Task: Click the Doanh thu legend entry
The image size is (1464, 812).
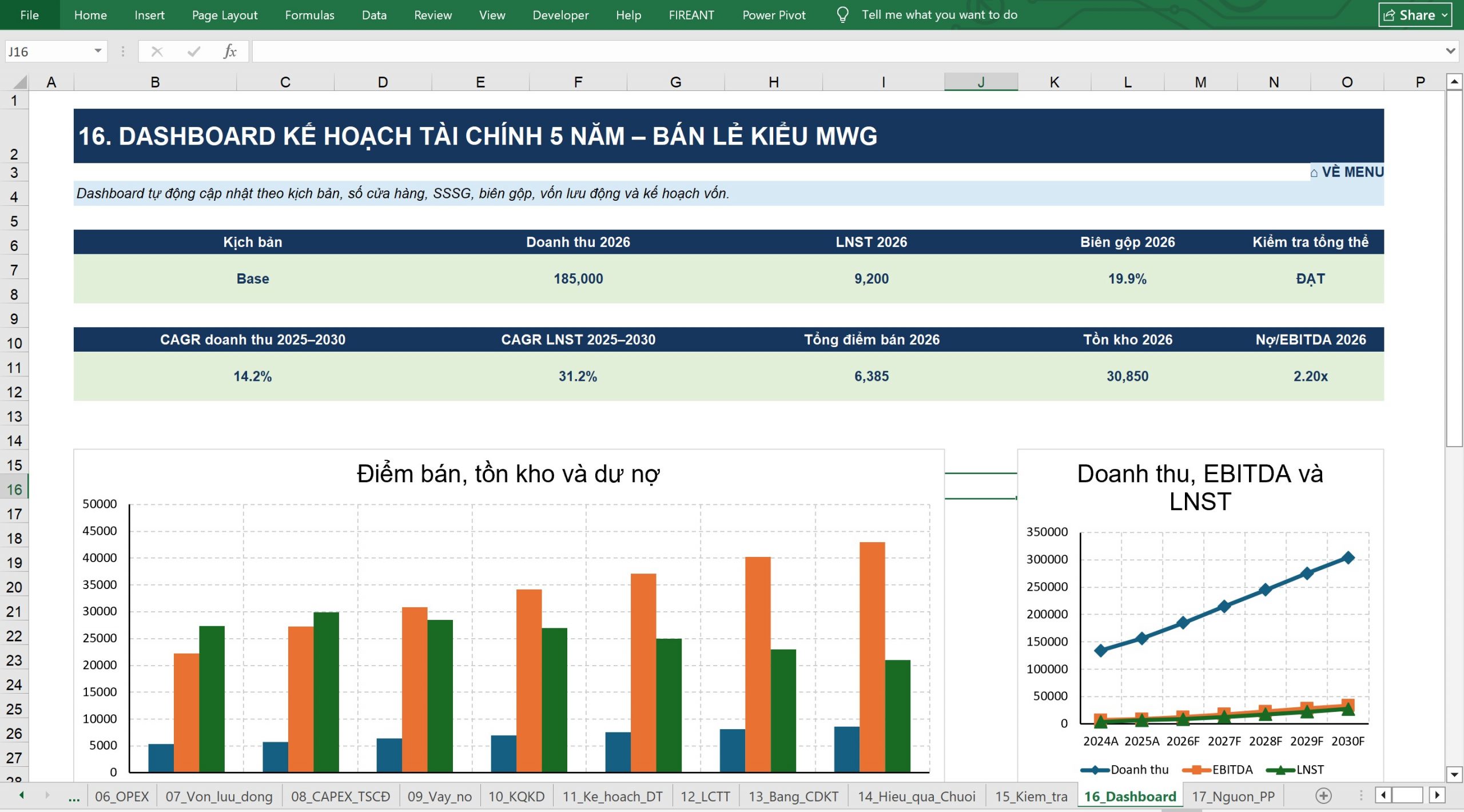Action: point(1124,770)
